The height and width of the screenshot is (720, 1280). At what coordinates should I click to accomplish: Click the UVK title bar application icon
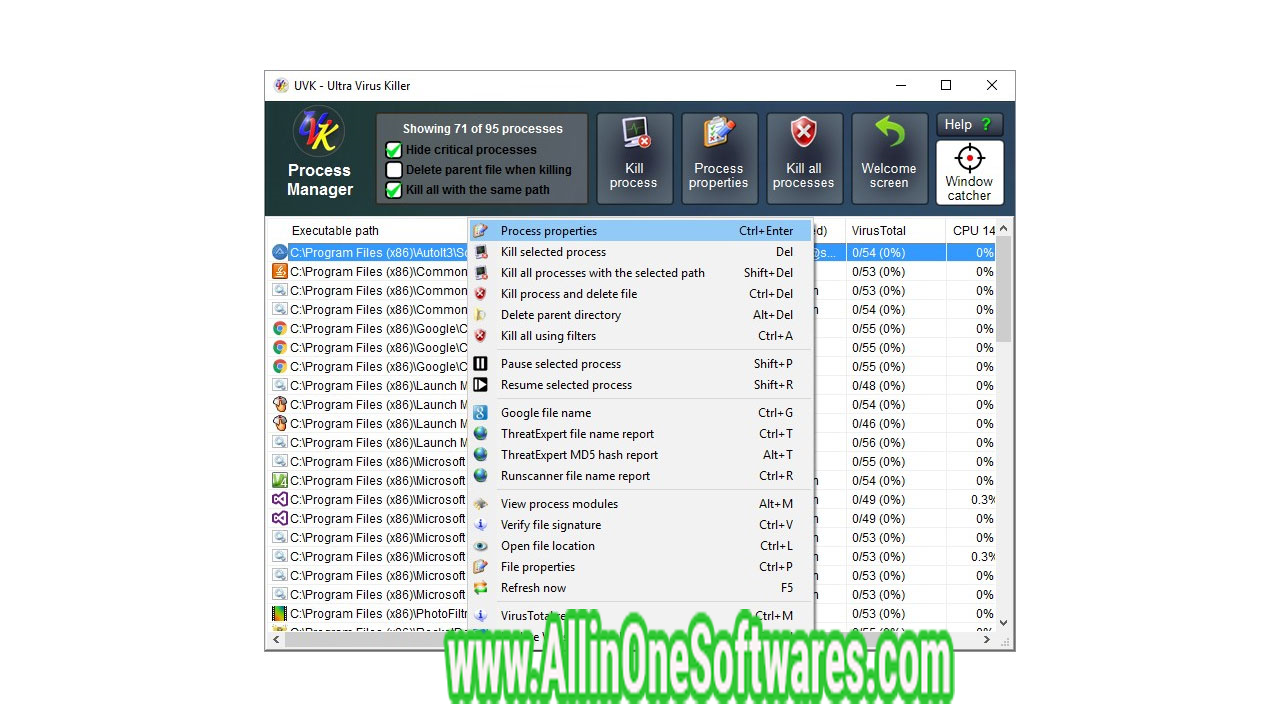click(x=281, y=86)
